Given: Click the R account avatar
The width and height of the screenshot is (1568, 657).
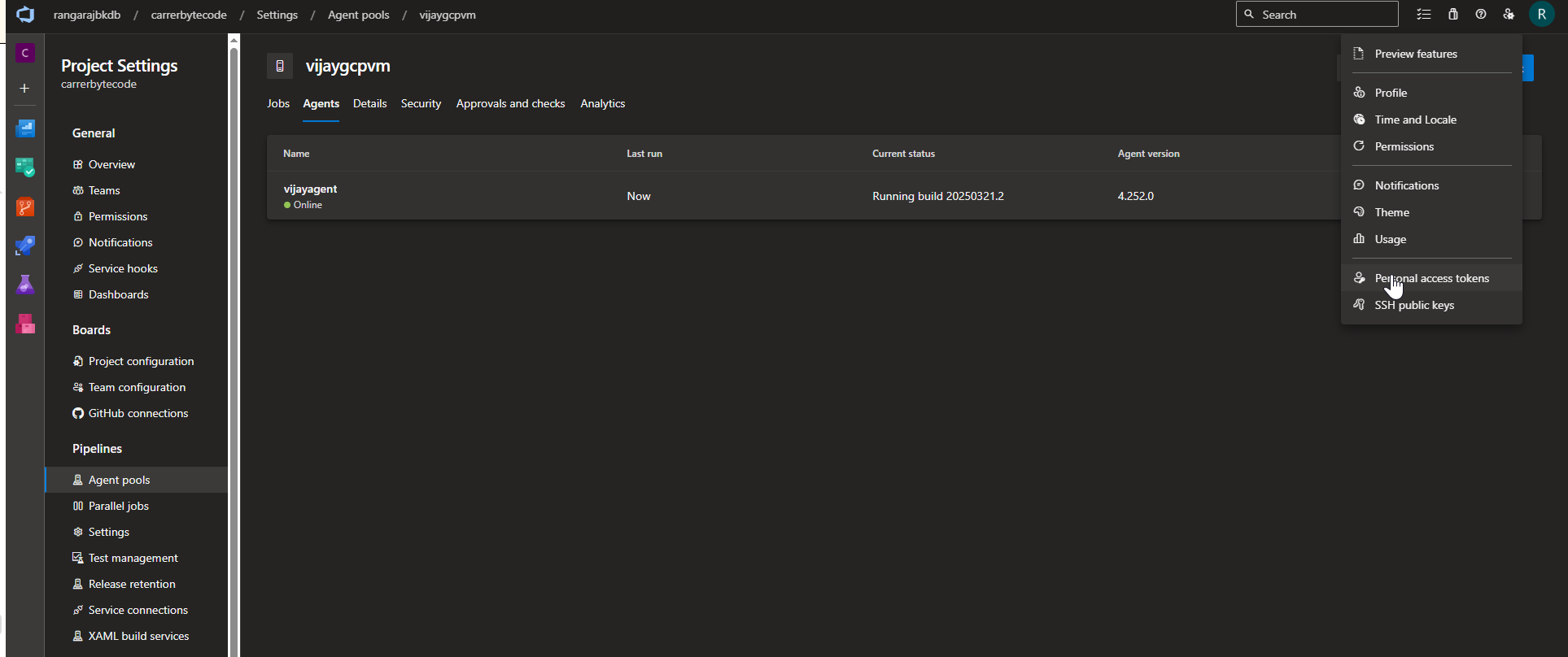Looking at the screenshot, I should click(x=1542, y=15).
